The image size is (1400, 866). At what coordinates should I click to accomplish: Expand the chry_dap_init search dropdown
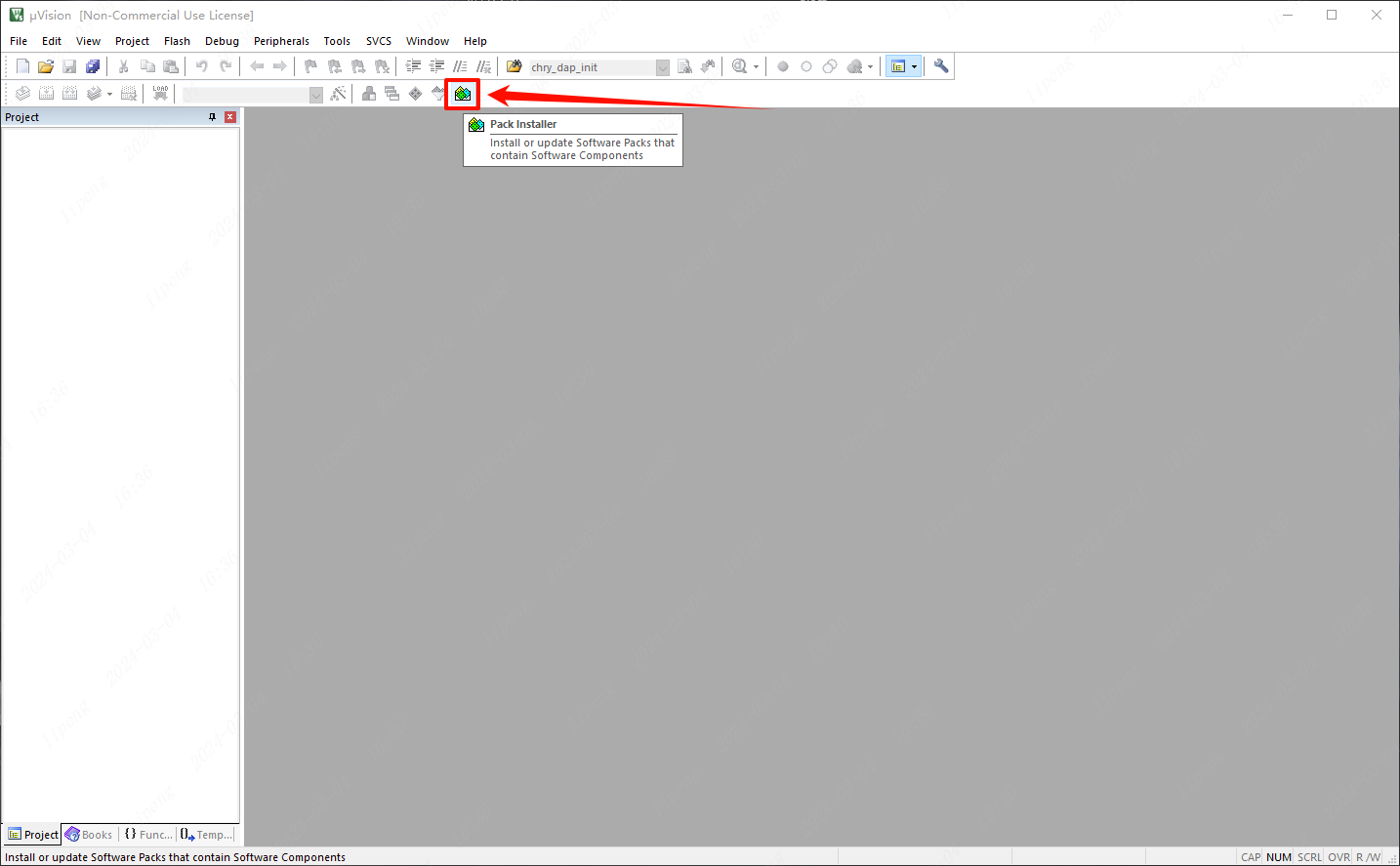[663, 67]
